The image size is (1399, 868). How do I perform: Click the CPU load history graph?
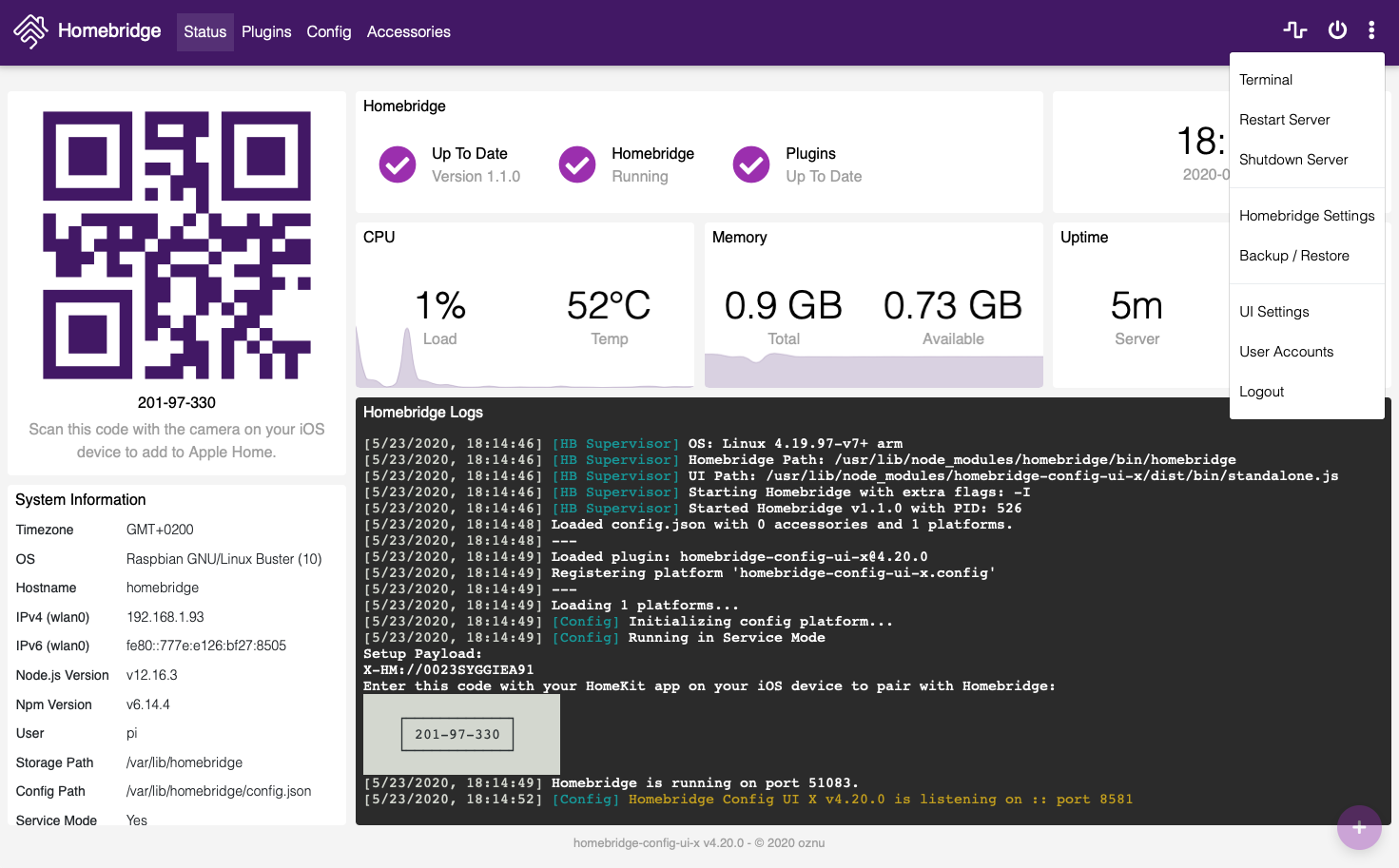click(x=525, y=357)
